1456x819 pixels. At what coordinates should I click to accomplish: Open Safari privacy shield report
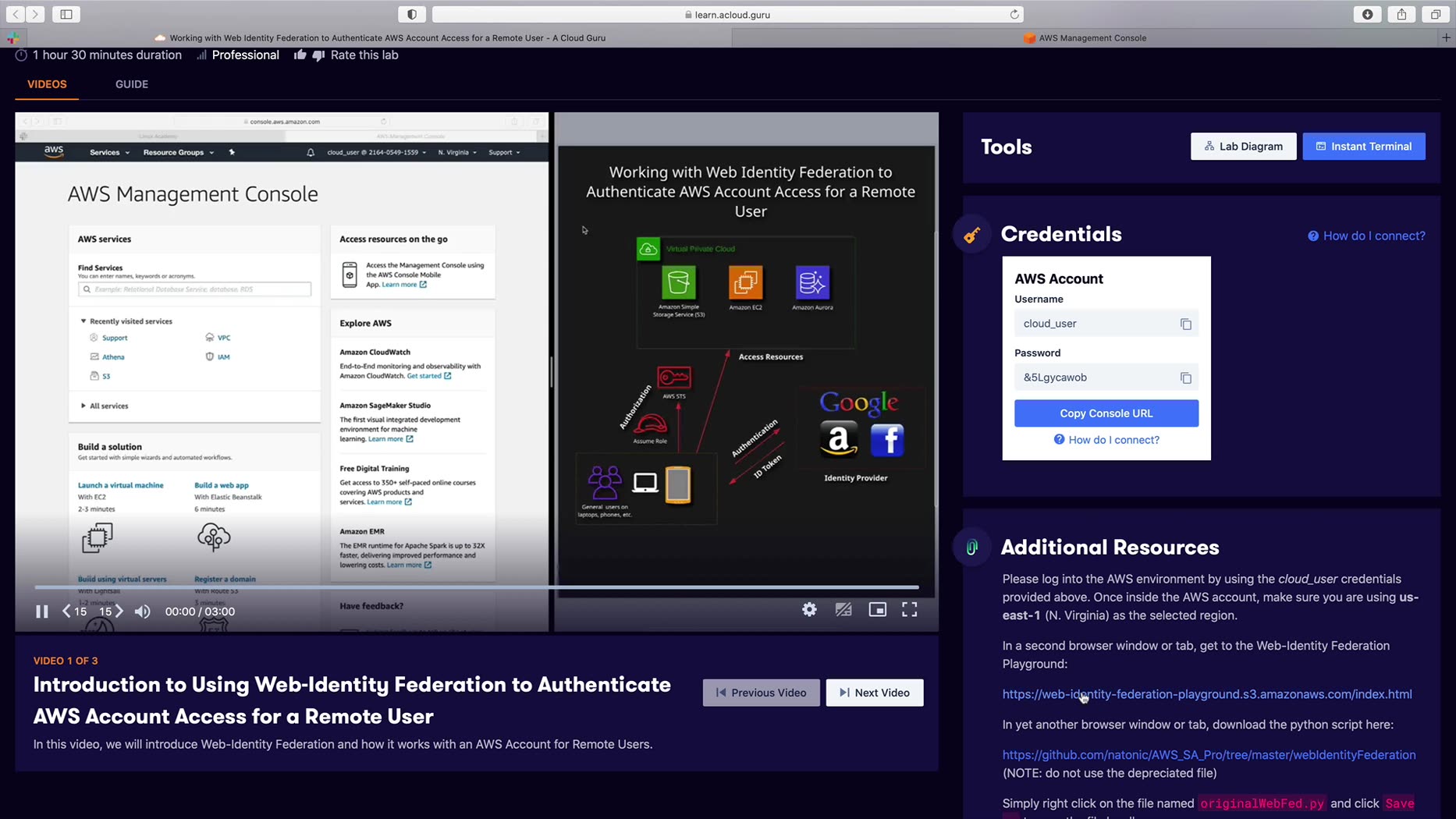pyautogui.click(x=412, y=14)
